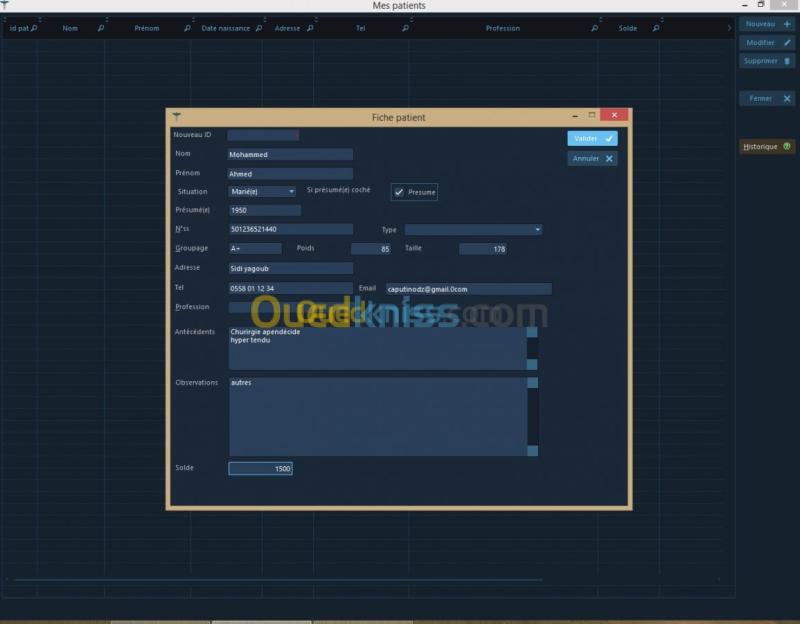The image size is (800, 624).
Task: Click the Modifier button in the side panel
Action: (767, 43)
